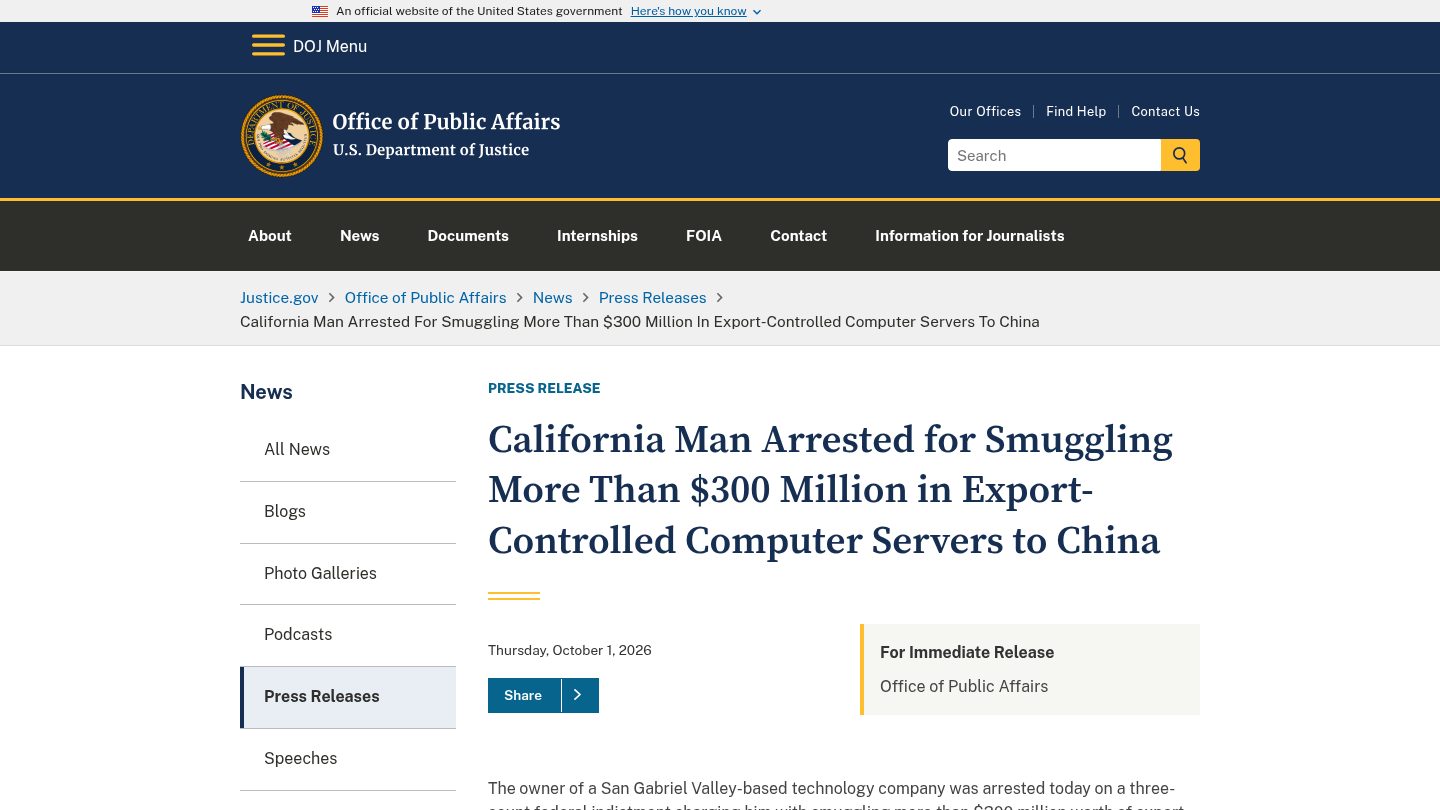This screenshot has height=810, width=1440.
Task: Open the News navigation menu
Action: pyautogui.click(x=359, y=236)
